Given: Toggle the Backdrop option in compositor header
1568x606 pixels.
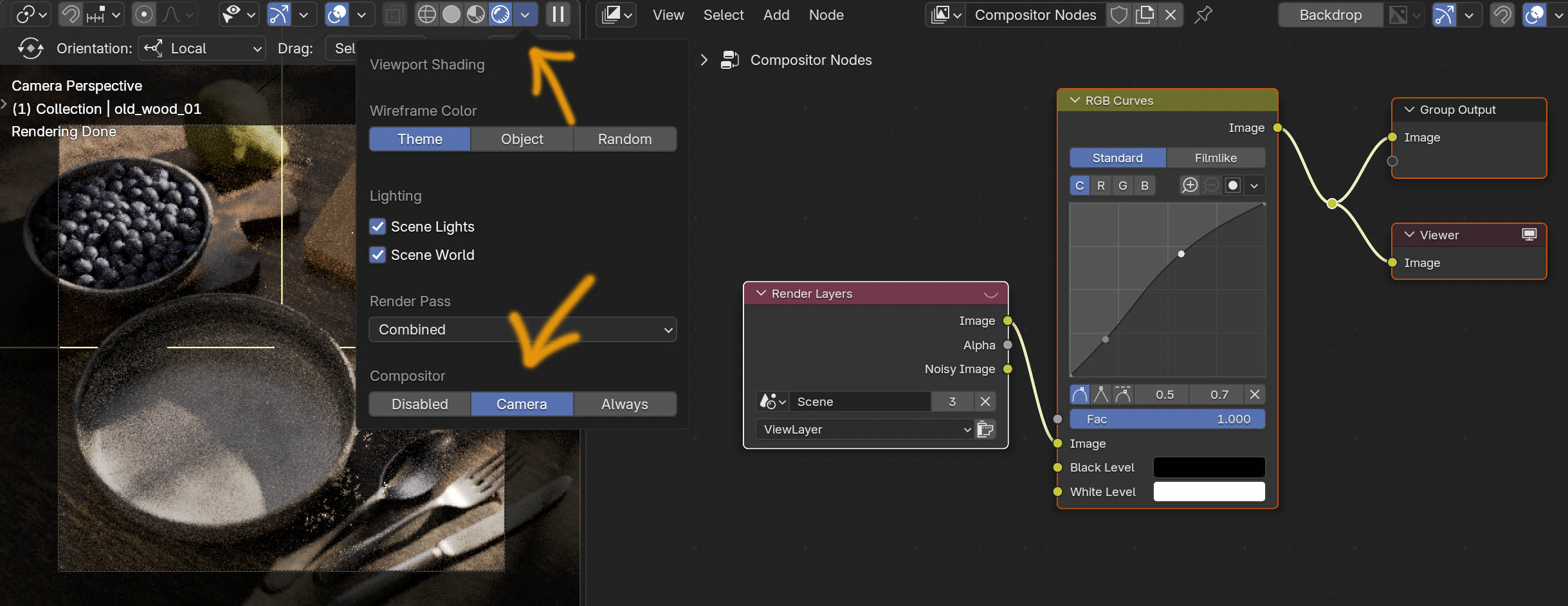Looking at the screenshot, I should [x=1329, y=14].
